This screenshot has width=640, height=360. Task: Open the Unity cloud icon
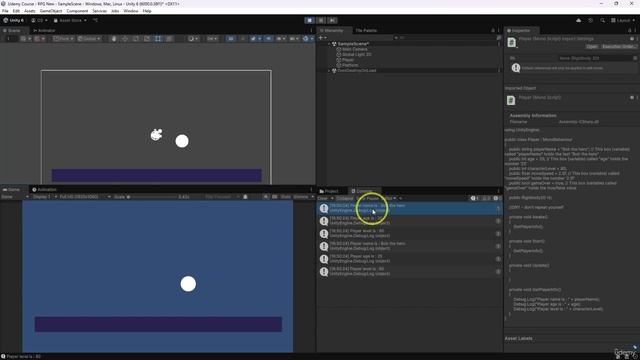578,20
